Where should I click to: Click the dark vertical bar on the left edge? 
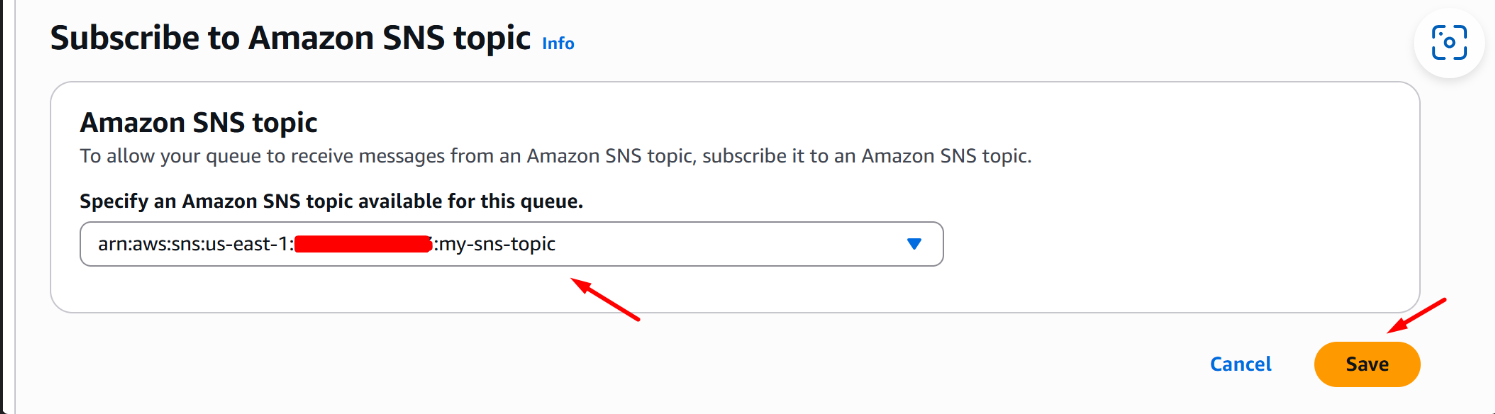(x=3, y=200)
